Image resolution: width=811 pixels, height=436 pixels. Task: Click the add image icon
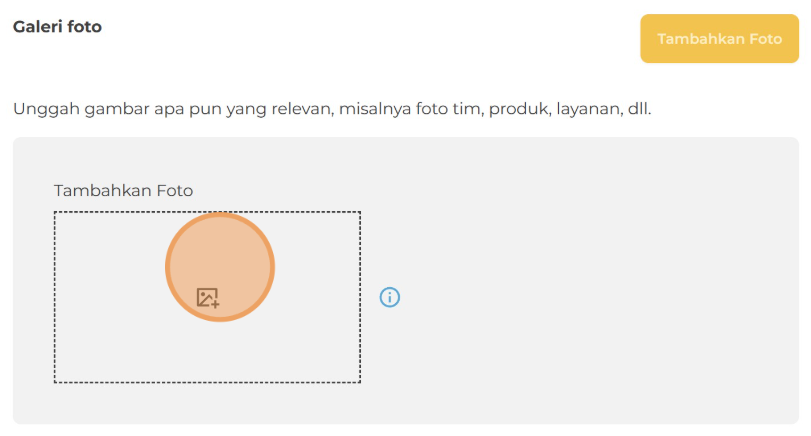[x=207, y=297]
